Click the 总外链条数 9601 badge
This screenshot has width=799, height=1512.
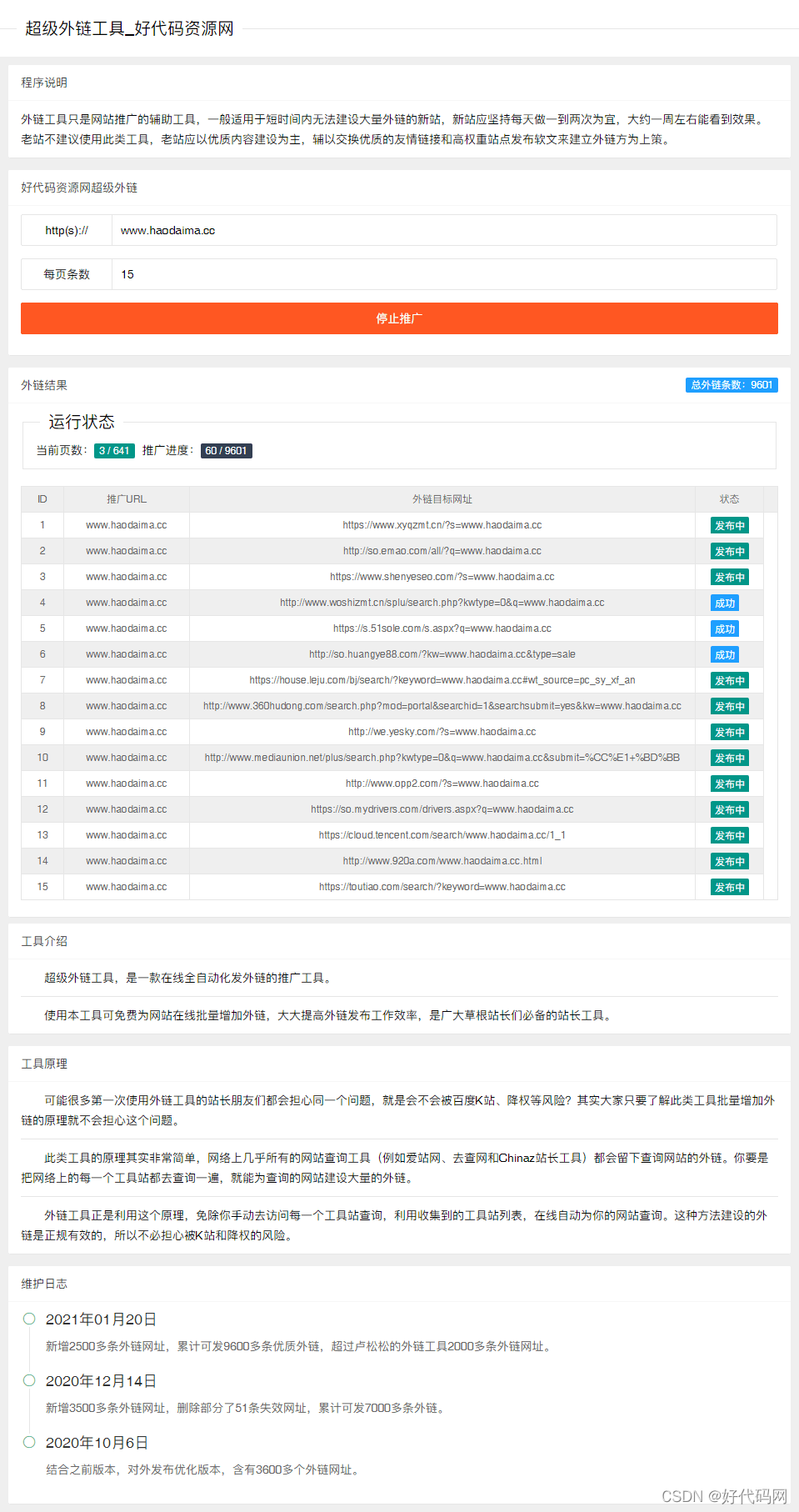(731, 385)
